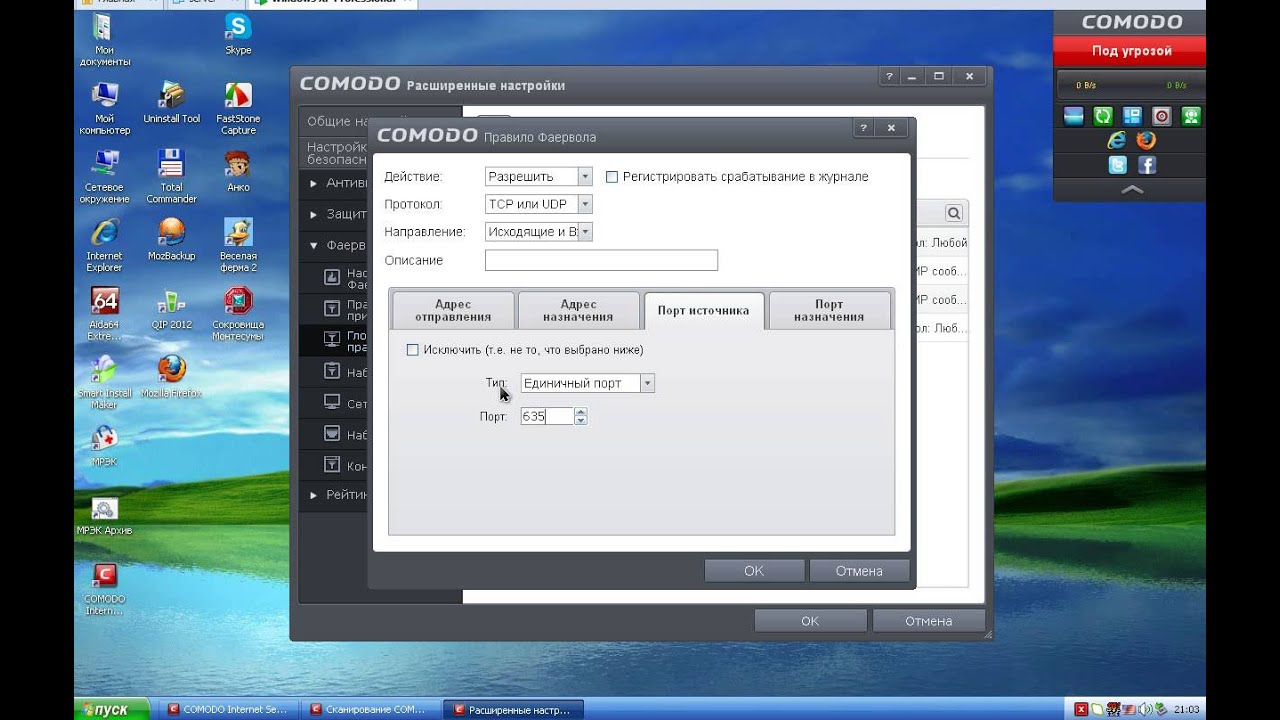Viewport: 1280px width, 720px height.
Task: Open the Направление dropdown
Action: point(539,232)
